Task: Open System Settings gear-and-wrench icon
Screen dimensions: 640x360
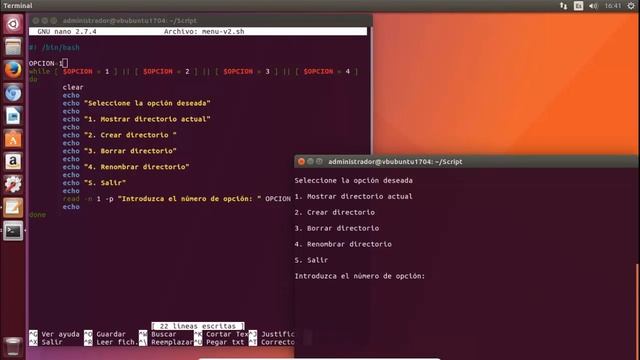Action: pos(13,185)
